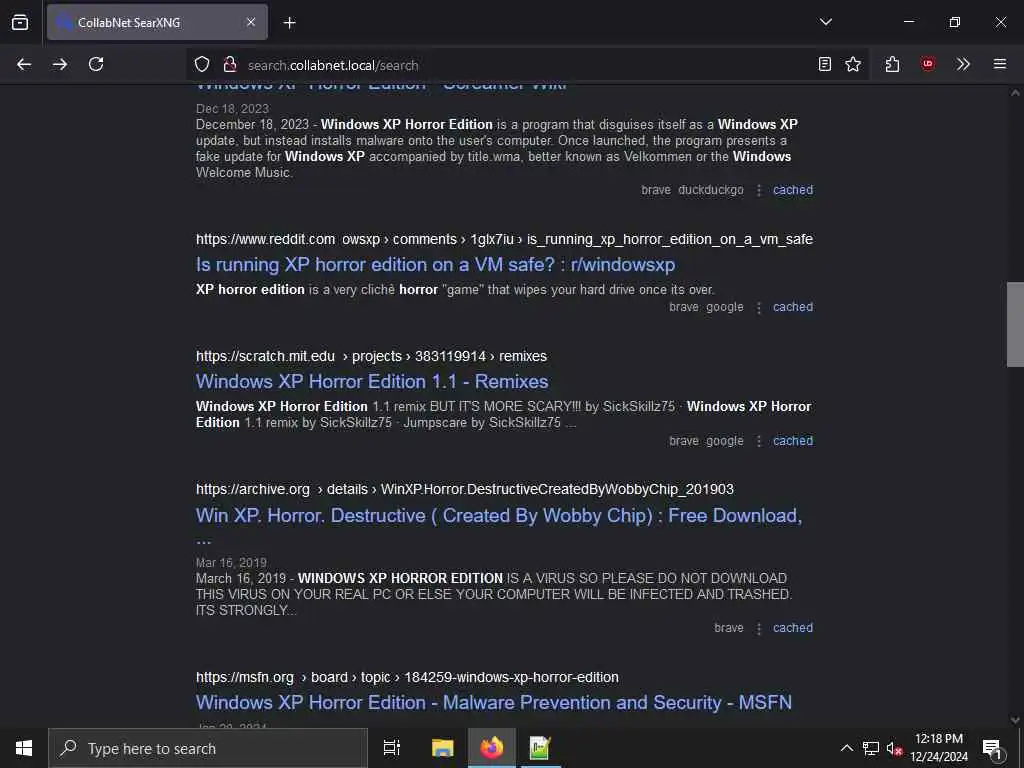Open the cached link for the archive.org result
Image resolution: width=1024 pixels, height=768 pixels.
coord(793,628)
